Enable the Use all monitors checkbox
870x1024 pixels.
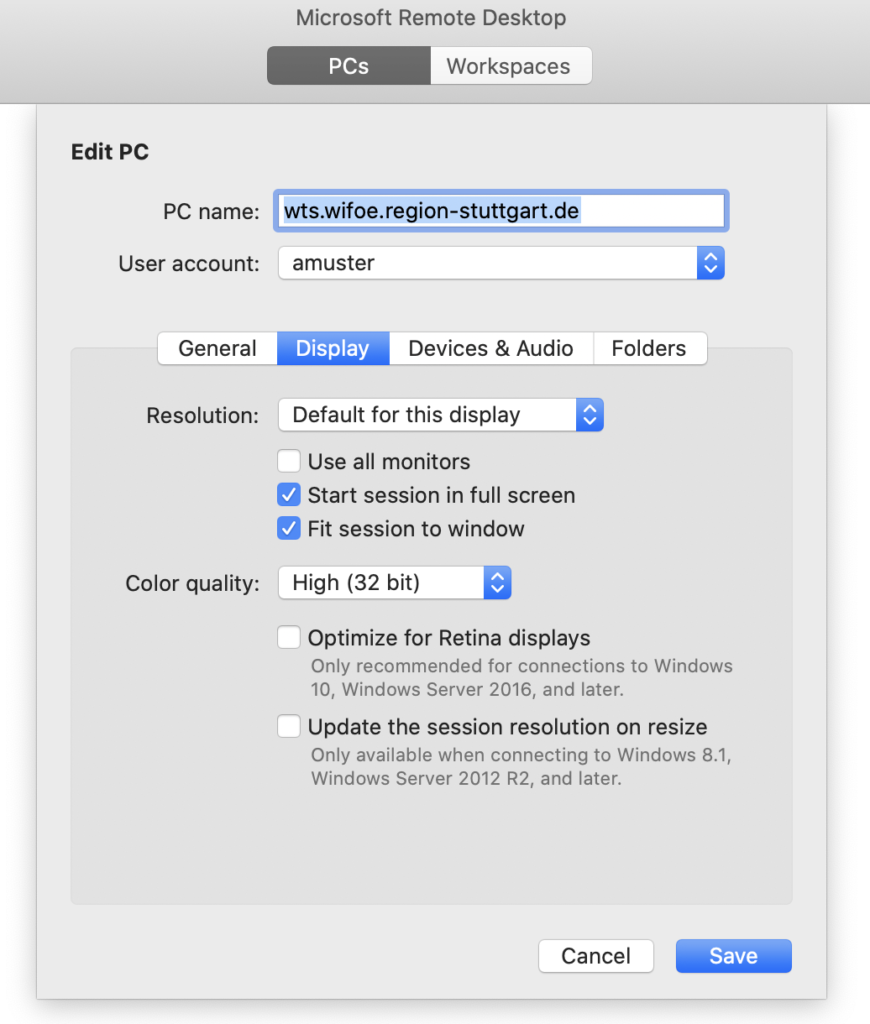289,462
